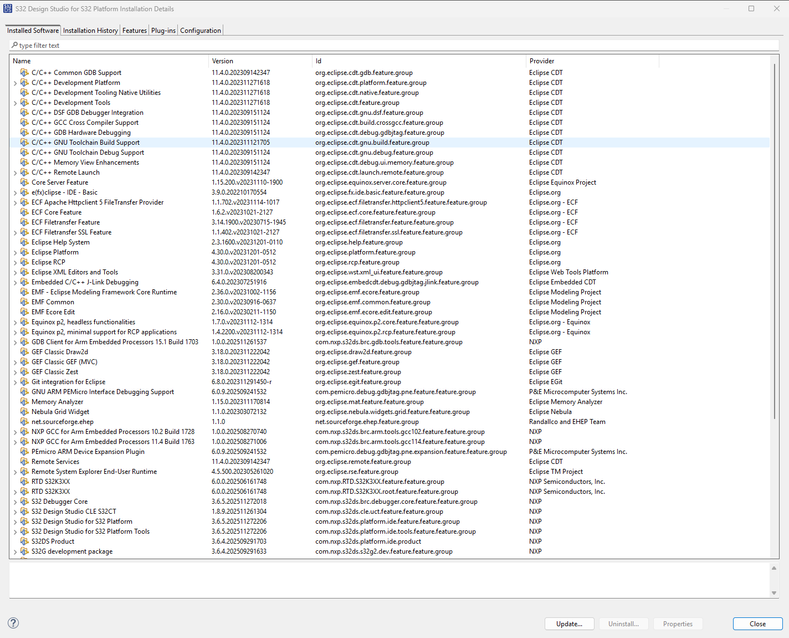The width and height of the screenshot is (789, 638).
Task: Expand ECF Apache Httpclient 5 FileTransfer Provider
Action: 15,203
